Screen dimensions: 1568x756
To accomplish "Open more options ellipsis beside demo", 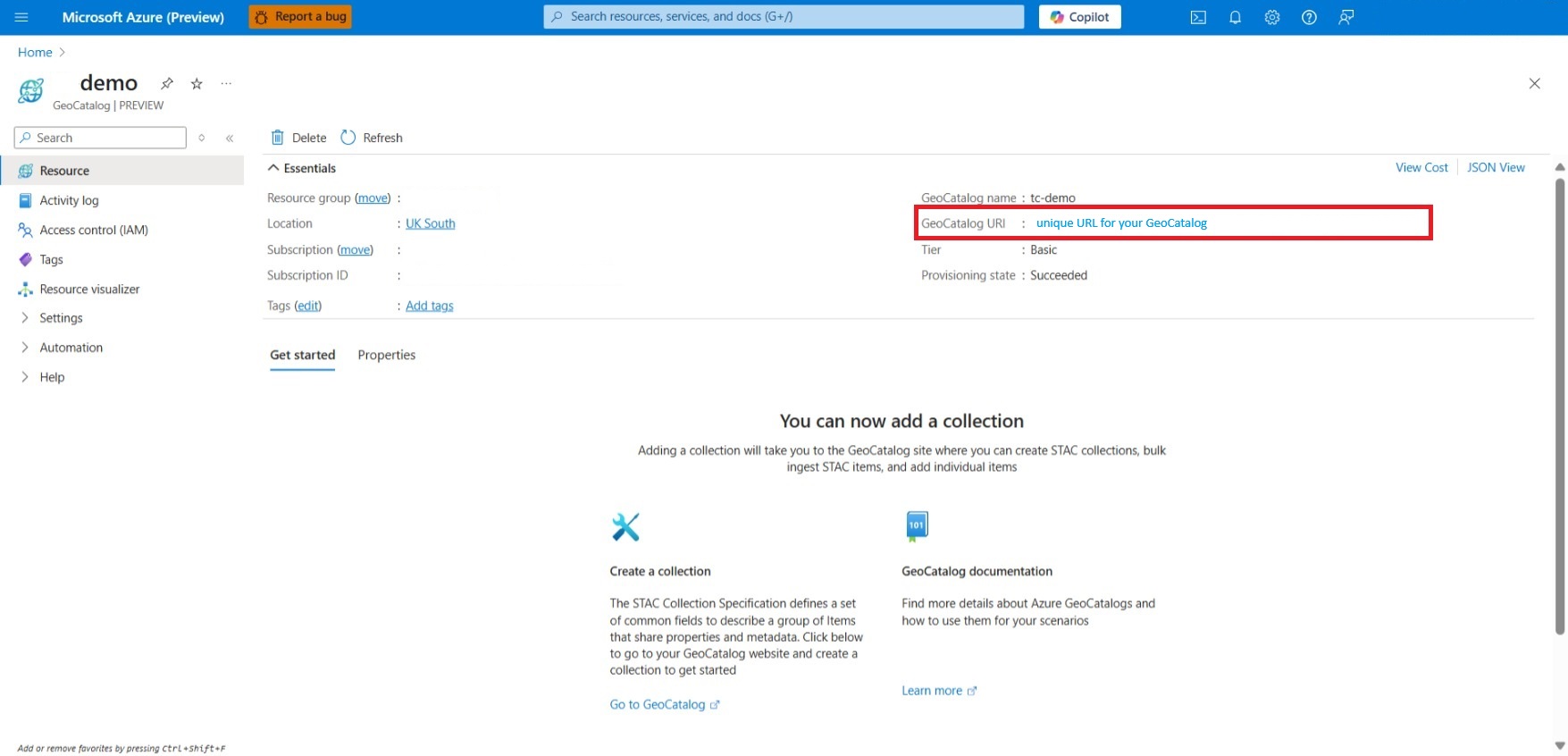I will point(226,83).
